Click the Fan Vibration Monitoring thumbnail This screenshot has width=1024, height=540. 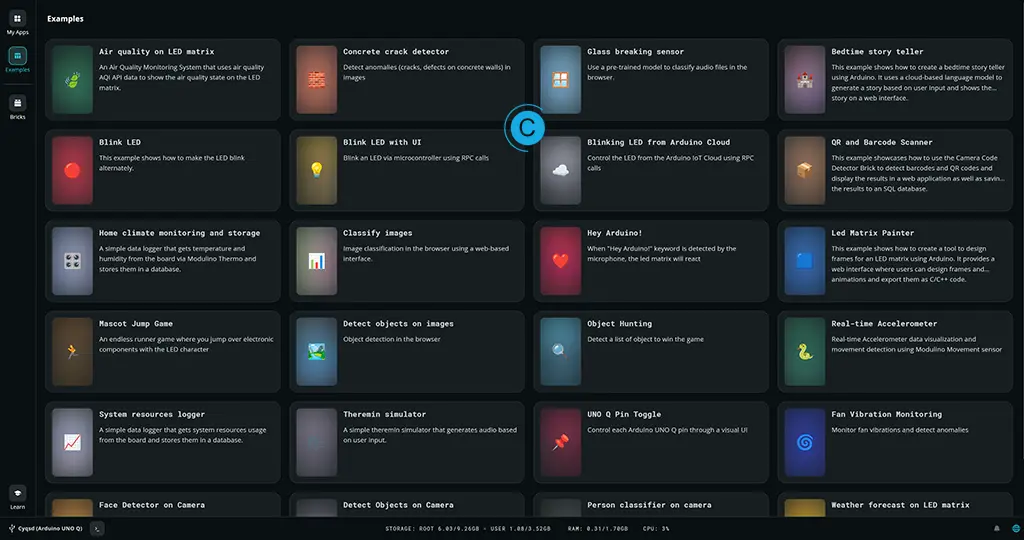tap(804, 442)
